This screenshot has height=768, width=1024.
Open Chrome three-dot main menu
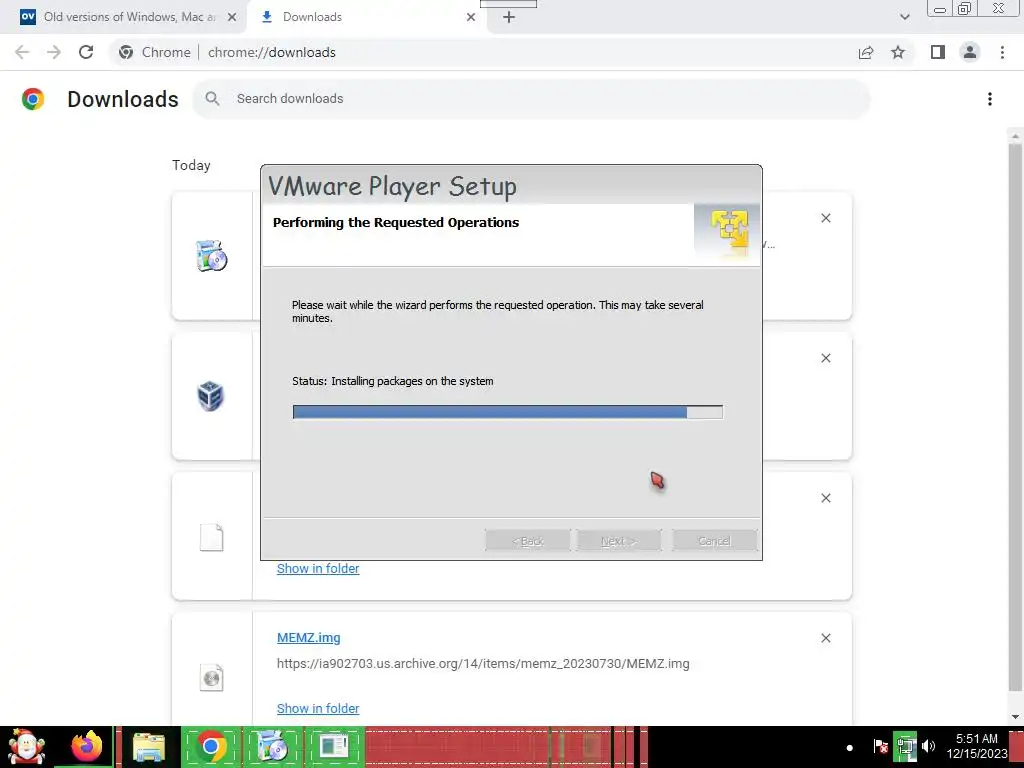point(1002,52)
